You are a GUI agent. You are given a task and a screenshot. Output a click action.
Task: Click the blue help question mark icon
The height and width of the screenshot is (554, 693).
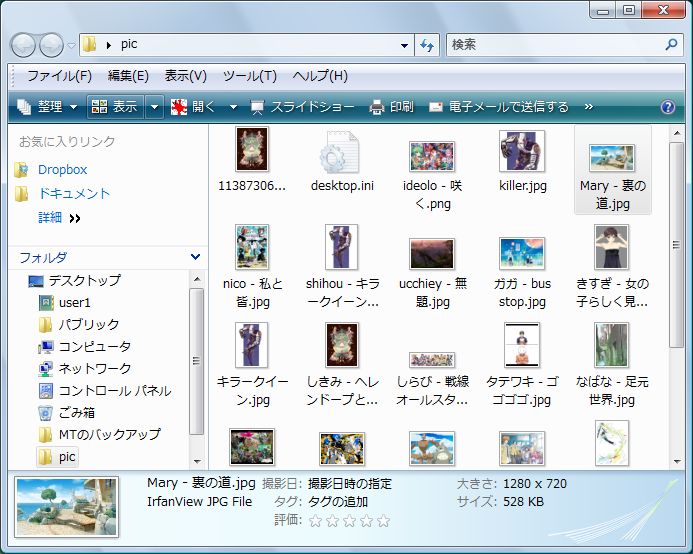click(668, 107)
